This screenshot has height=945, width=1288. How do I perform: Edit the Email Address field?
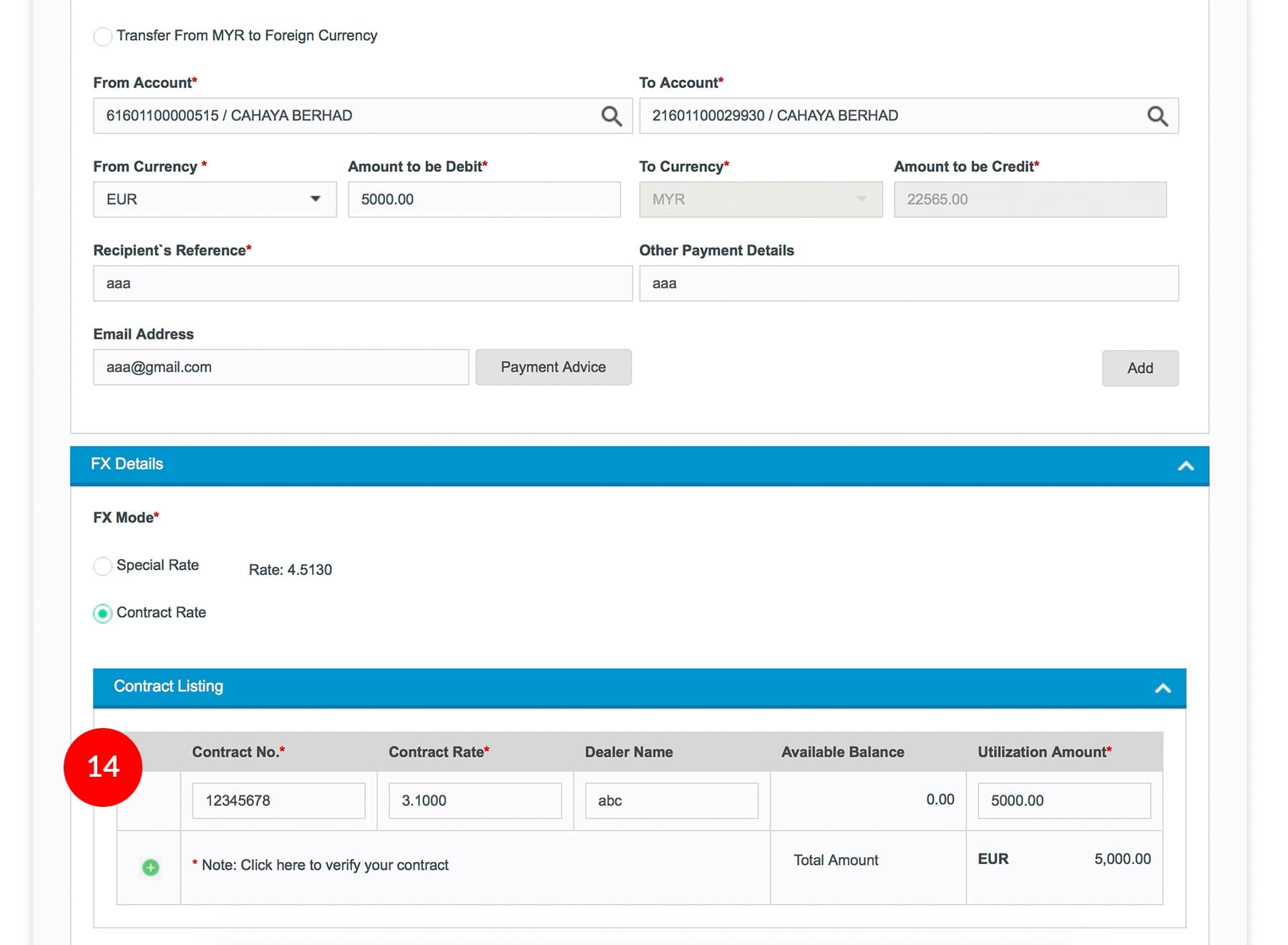point(280,367)
